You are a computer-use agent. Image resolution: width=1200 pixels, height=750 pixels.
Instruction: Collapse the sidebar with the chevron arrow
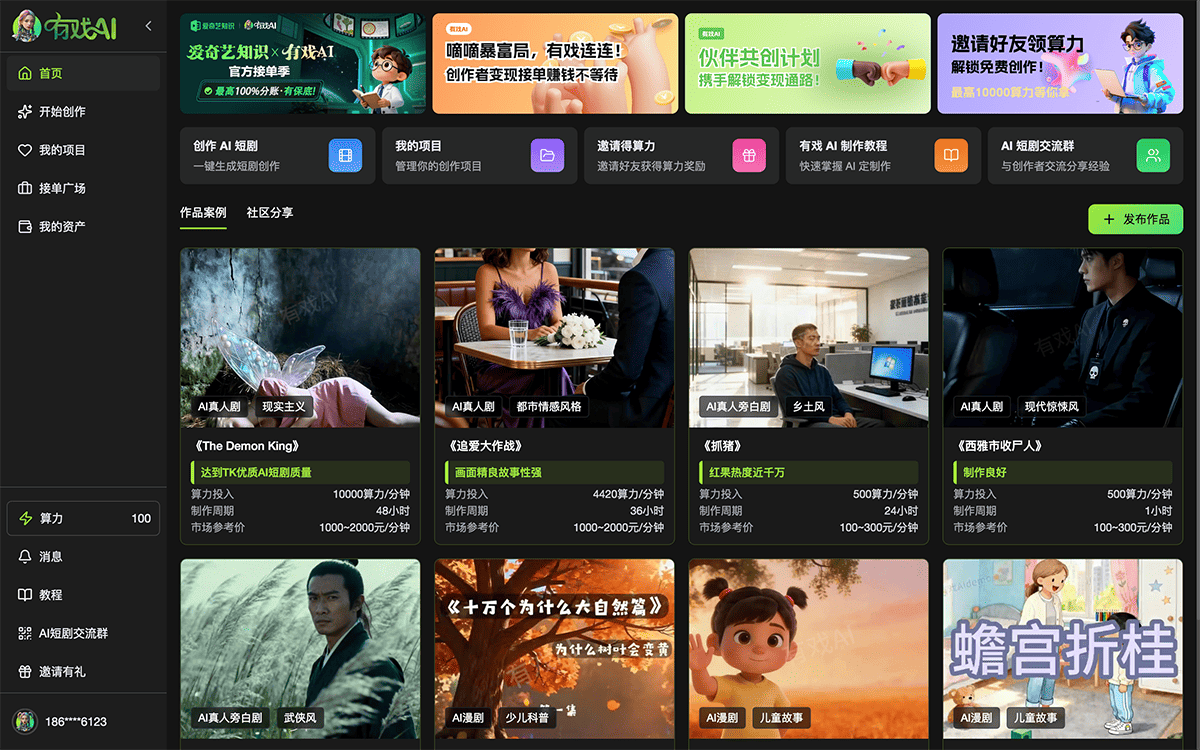149,26
